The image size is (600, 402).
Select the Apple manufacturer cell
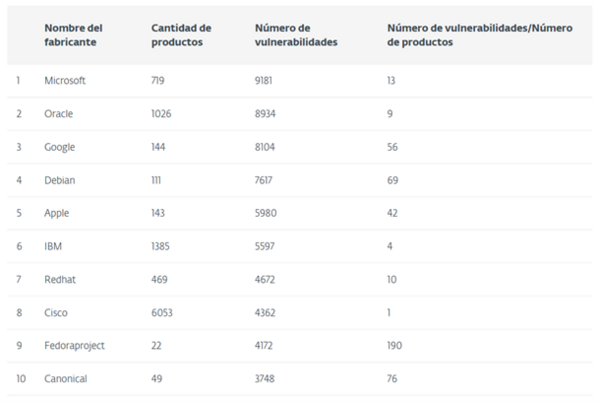57,213
